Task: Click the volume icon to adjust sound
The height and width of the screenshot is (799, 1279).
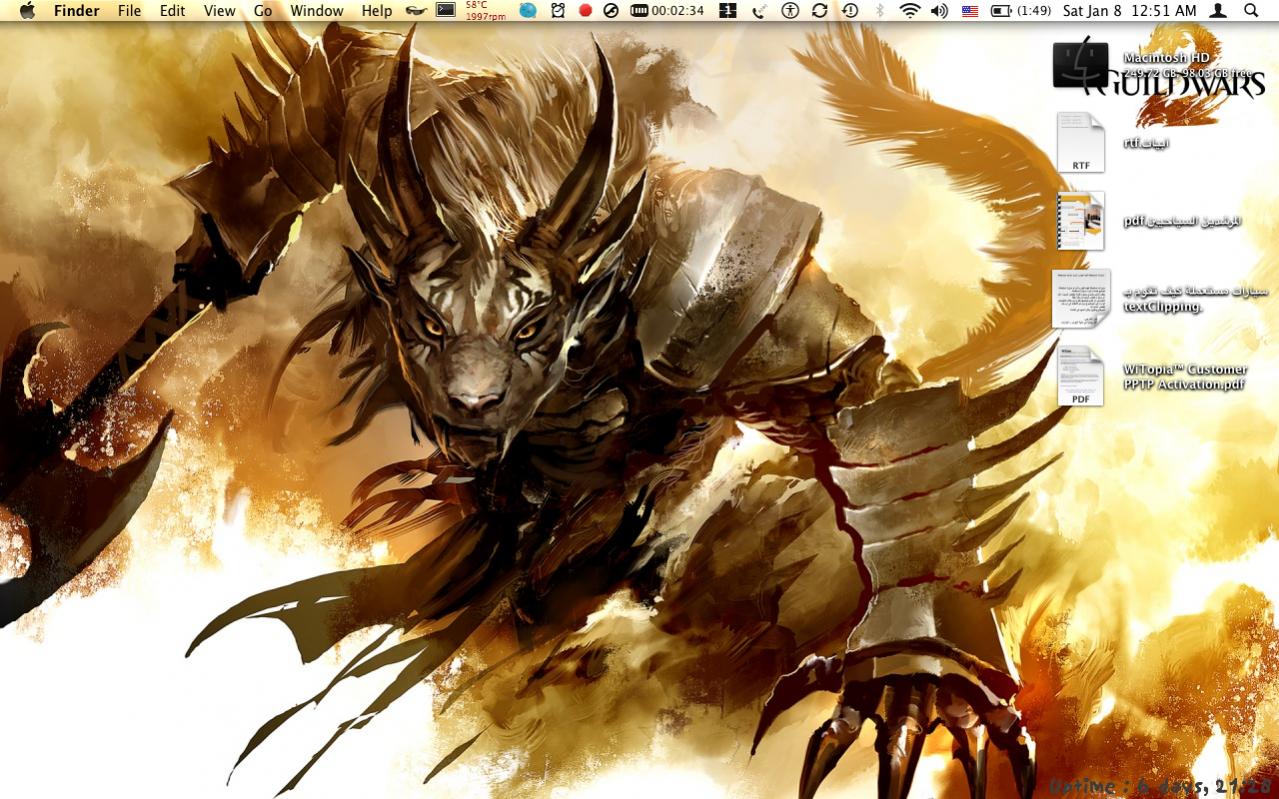Action: point(938,11)
